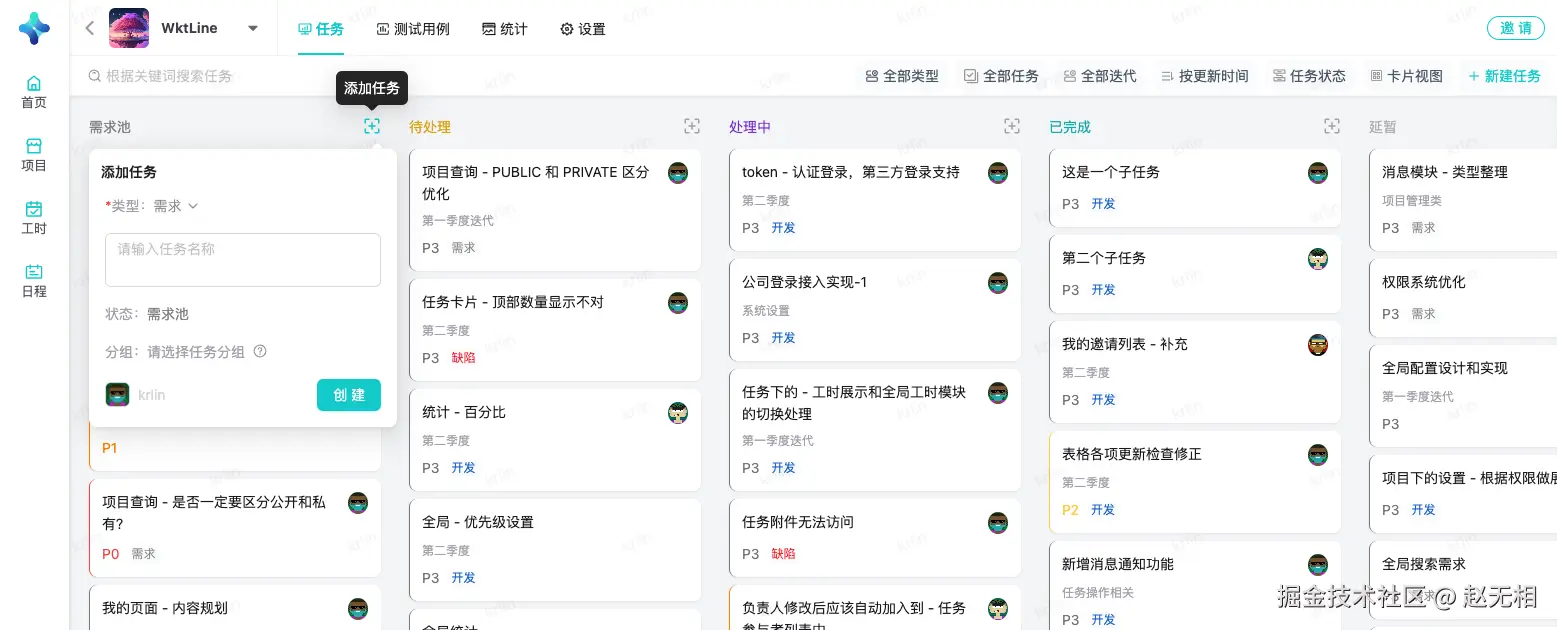1557x630 pixels.
Task: Go to 首页 in sidebar
Action: click(x=34, y=92)
